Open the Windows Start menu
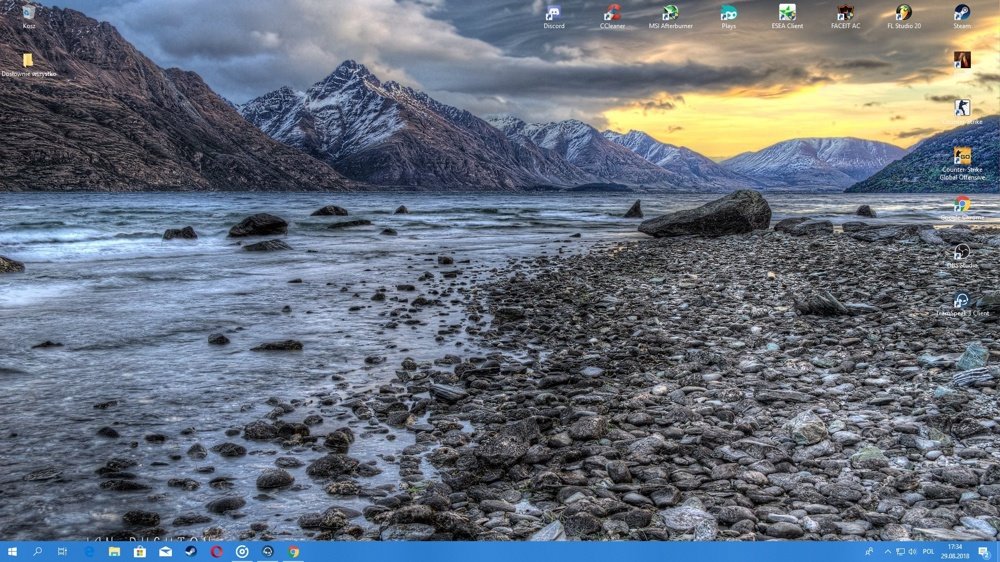Image resolution: width=1000 pixels, height=562 pixels. point(12,552)
